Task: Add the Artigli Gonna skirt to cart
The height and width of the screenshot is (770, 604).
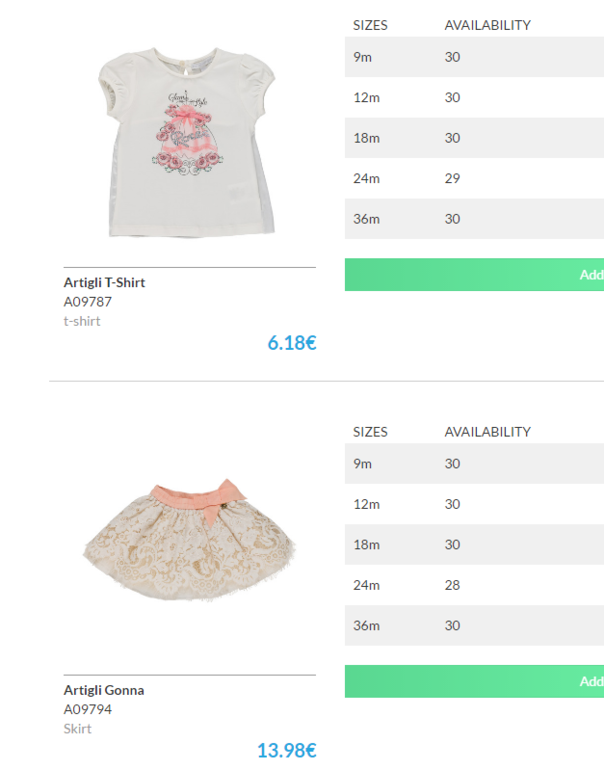Action: coord(474,681)
